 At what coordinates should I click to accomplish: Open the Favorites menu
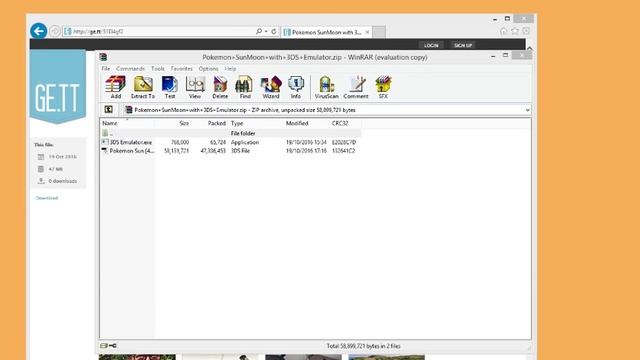pyautogui.click(x=182, y=69)
